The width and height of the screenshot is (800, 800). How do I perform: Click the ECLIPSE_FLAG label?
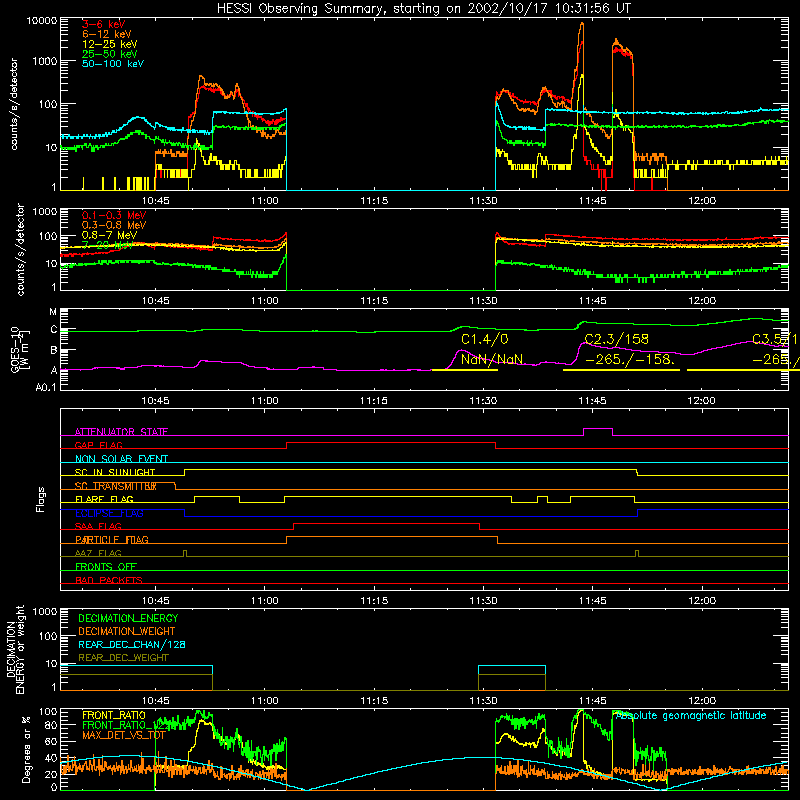click(x=109, y=513)
